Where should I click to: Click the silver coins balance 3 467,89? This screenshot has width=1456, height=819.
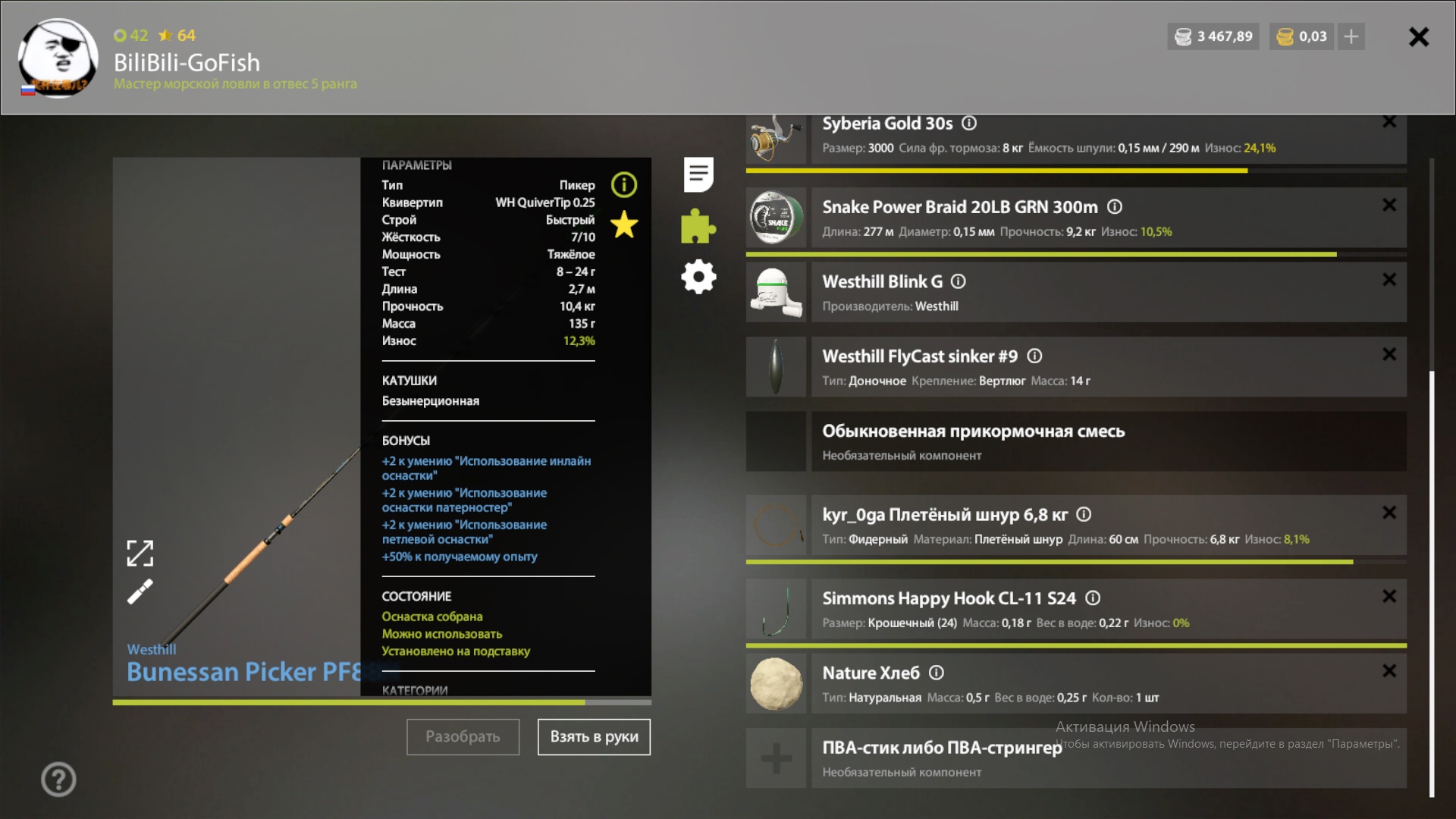[1213, 36]
